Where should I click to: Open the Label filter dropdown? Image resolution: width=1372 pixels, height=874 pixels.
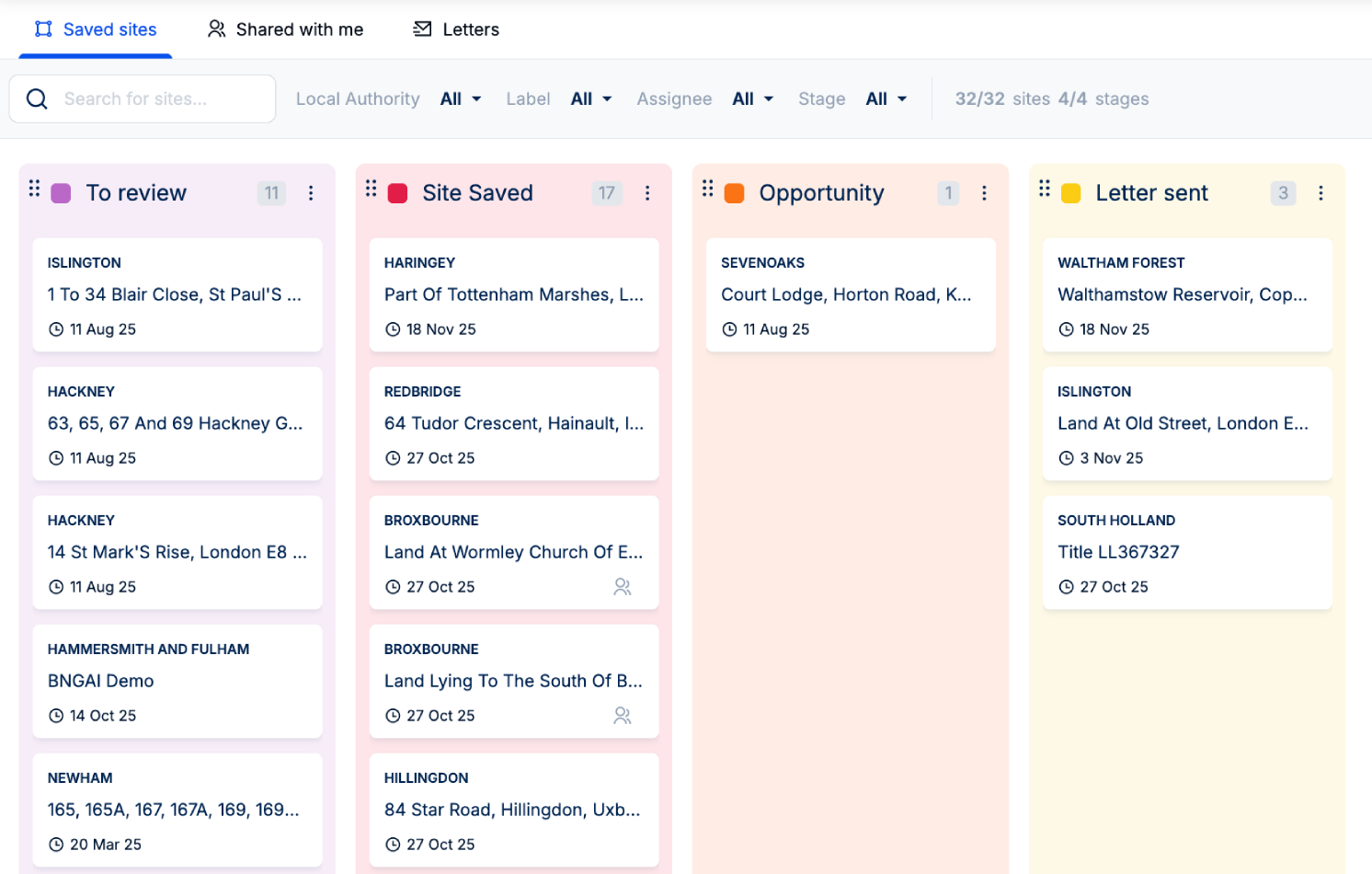(x=590, y=98)
